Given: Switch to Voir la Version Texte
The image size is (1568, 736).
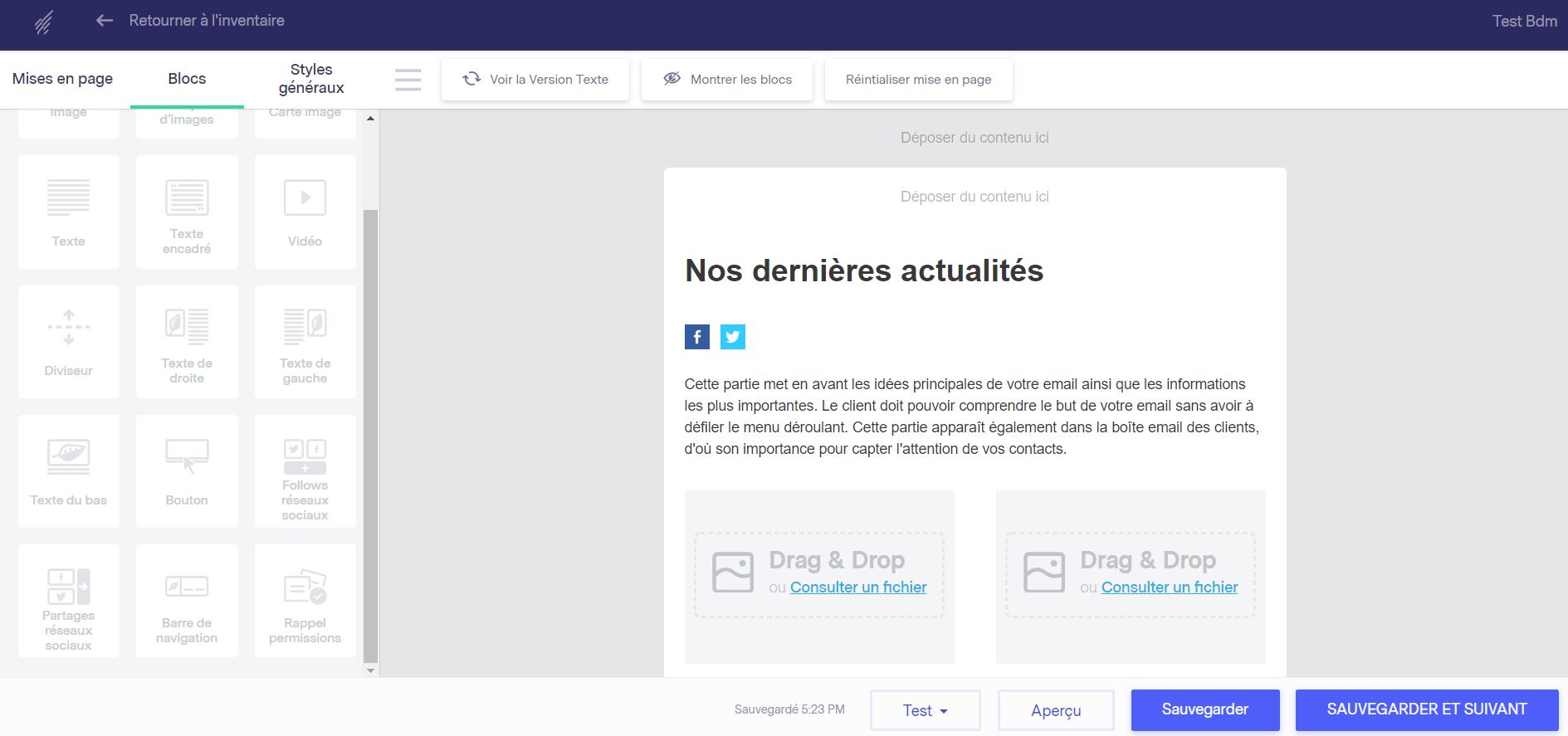Looking at the screenshot, I should (x=535, y=80).
